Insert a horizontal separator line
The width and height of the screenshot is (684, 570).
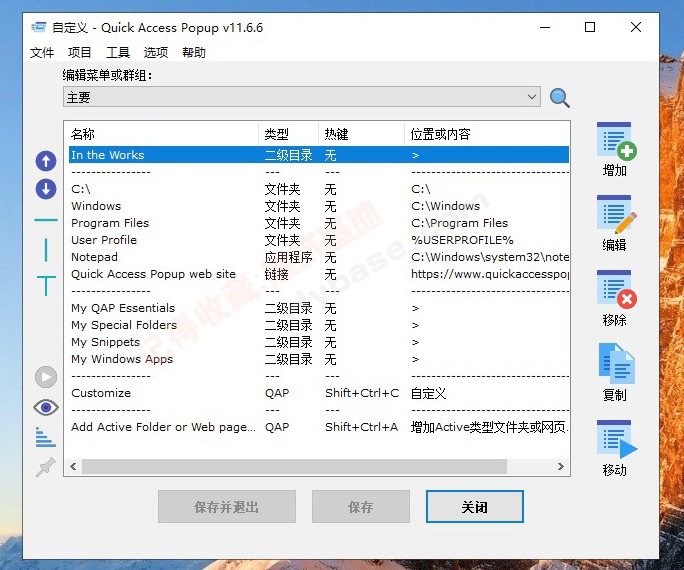46,220
